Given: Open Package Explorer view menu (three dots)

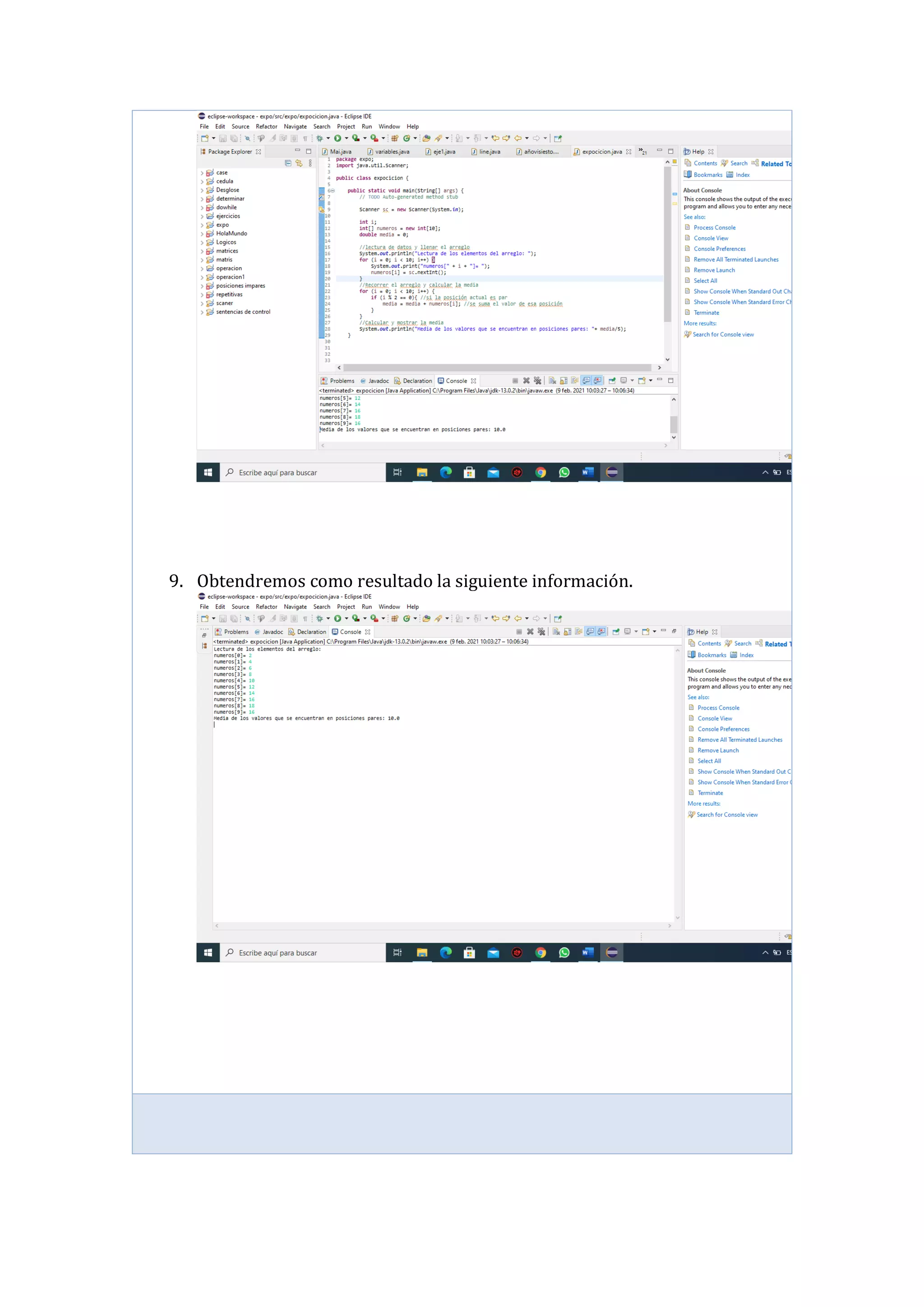Looking at the screenshot, I should click(x=310, y=163).
